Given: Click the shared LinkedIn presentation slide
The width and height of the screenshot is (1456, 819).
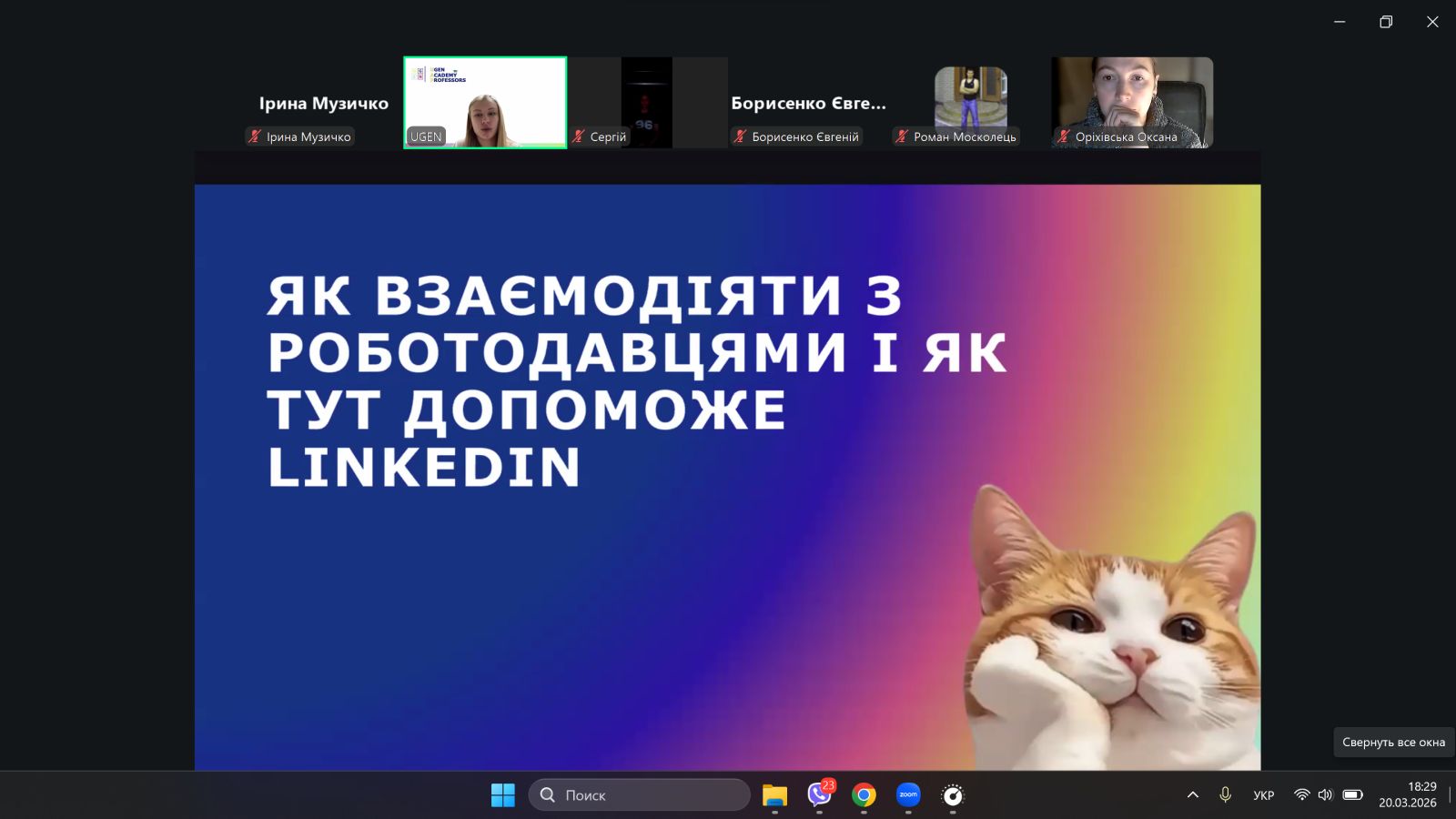Looking at the screenshot, I should tap(727, 477).
